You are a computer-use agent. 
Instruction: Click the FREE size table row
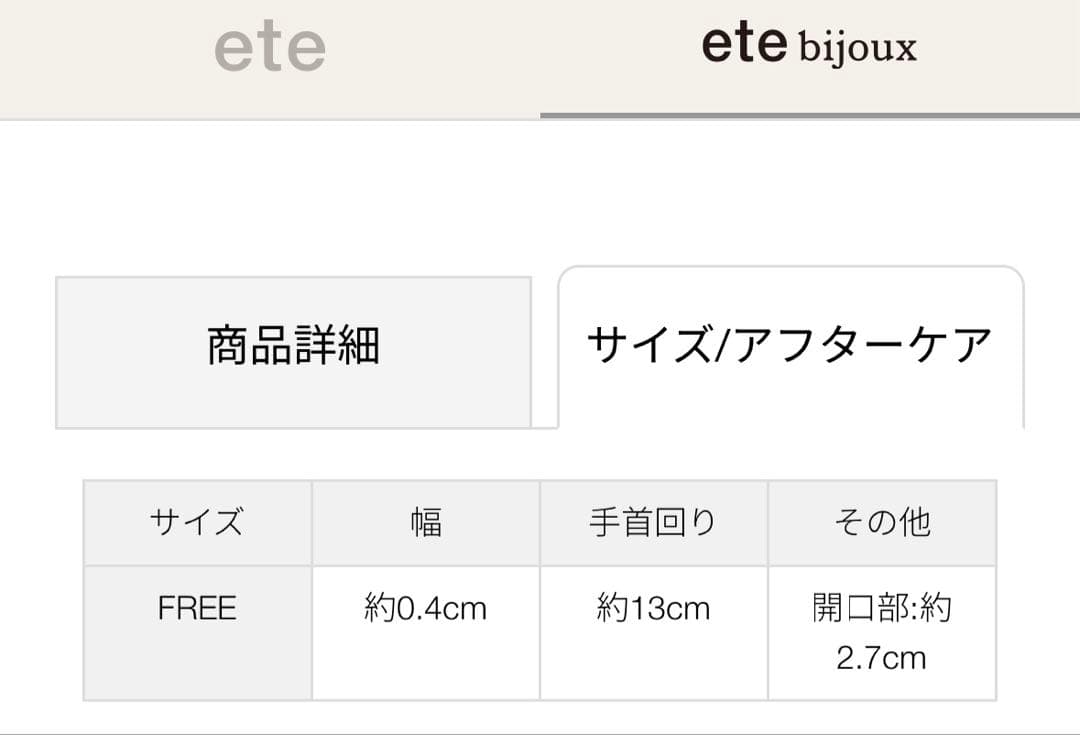coord(540,630)
